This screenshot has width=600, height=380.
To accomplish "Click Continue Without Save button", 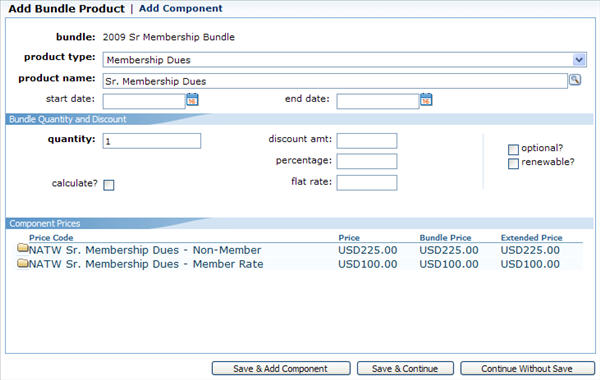I will pyautogui.click(x=527, y=369).
